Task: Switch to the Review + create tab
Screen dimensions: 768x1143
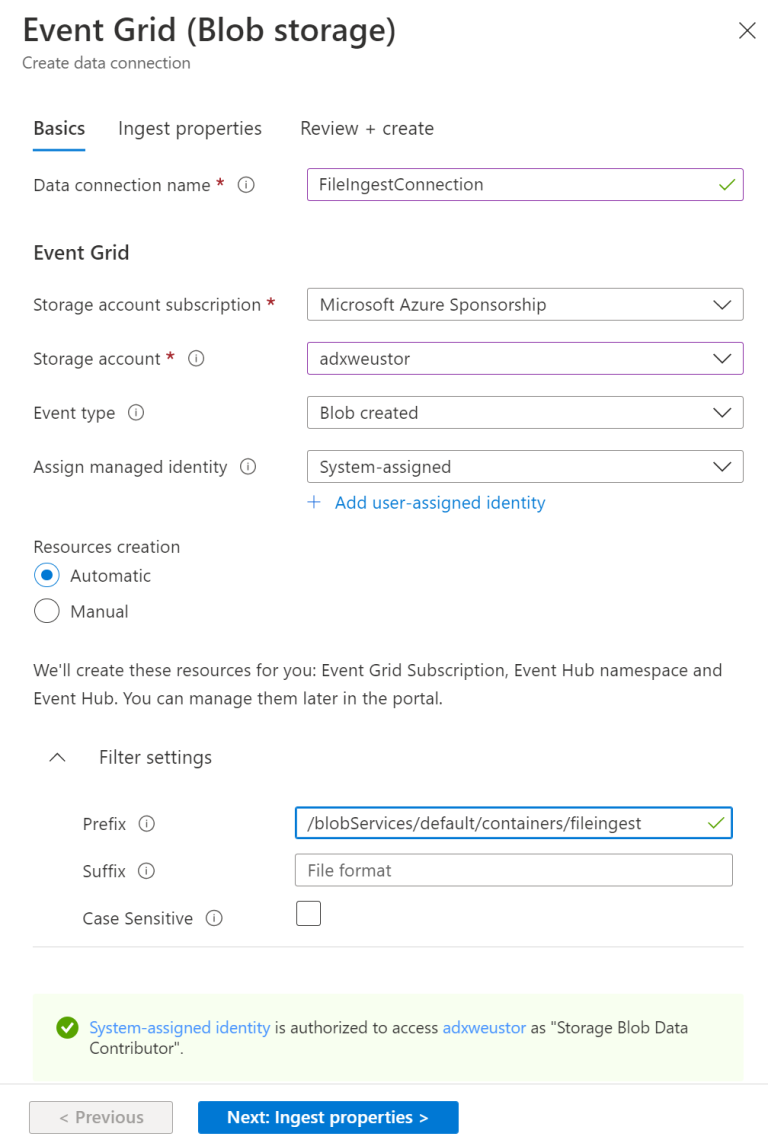Action: coord(366,128)
